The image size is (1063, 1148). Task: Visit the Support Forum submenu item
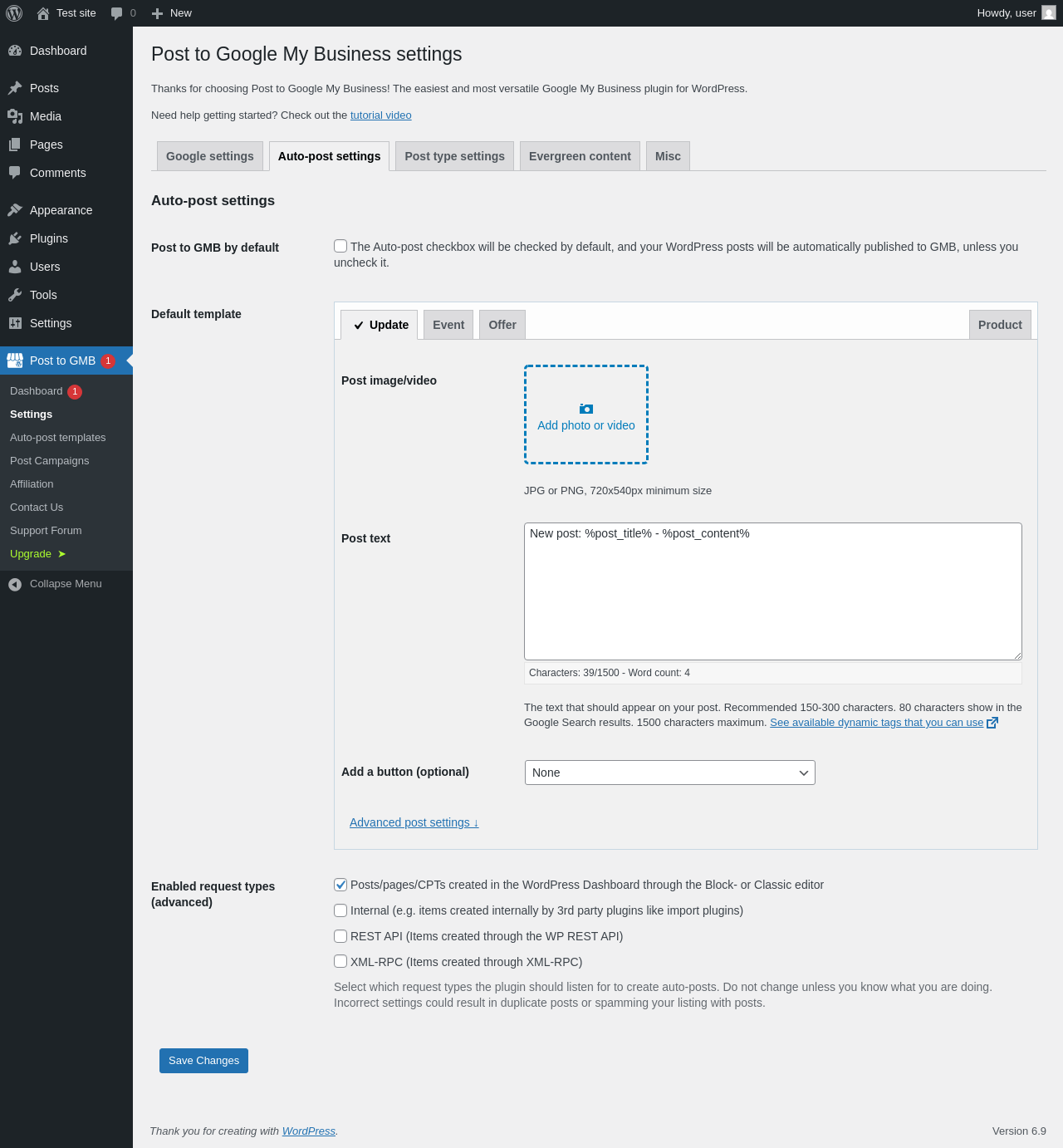[46, 531]
